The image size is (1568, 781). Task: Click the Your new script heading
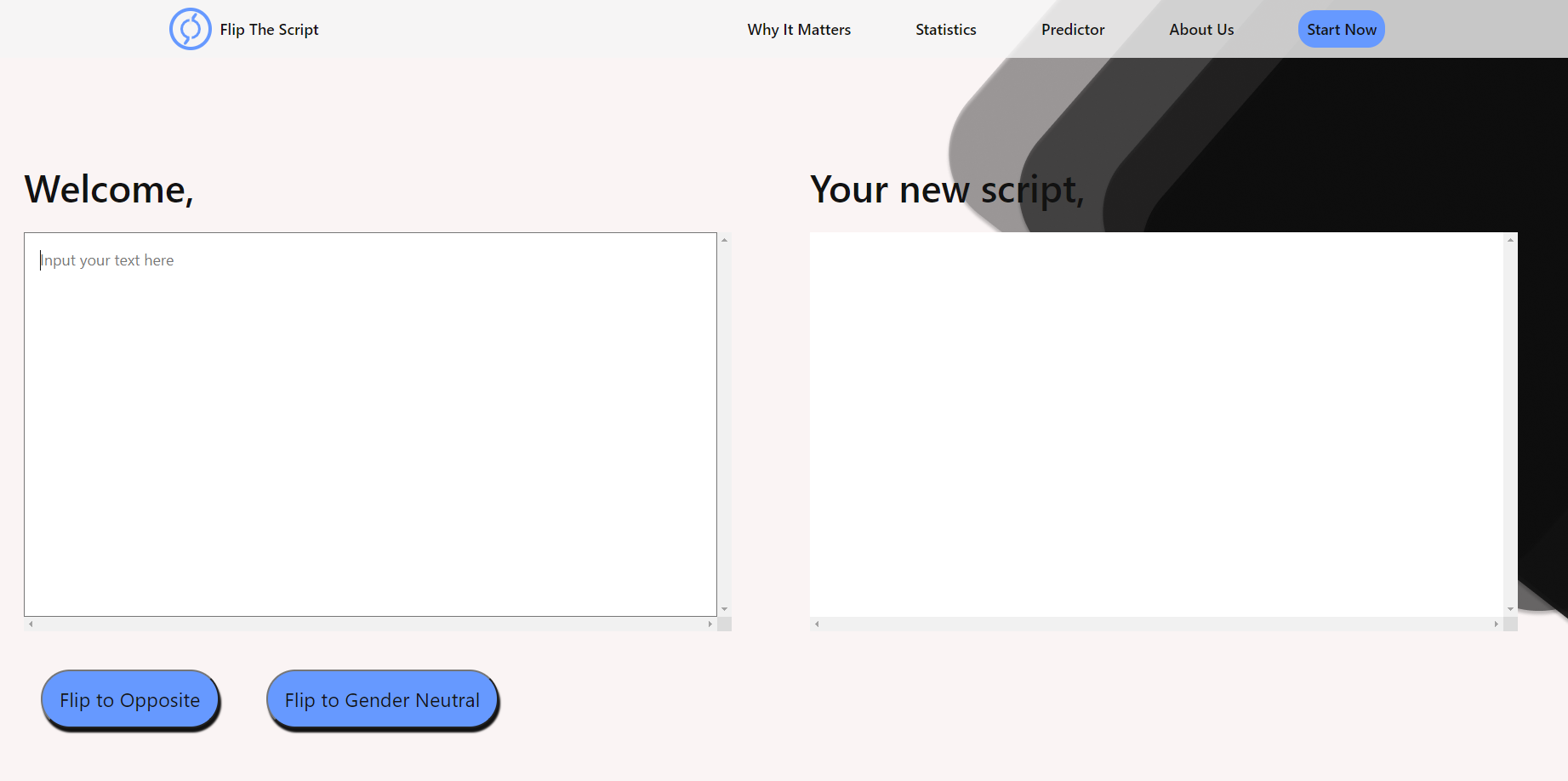[x=947, y=189]
